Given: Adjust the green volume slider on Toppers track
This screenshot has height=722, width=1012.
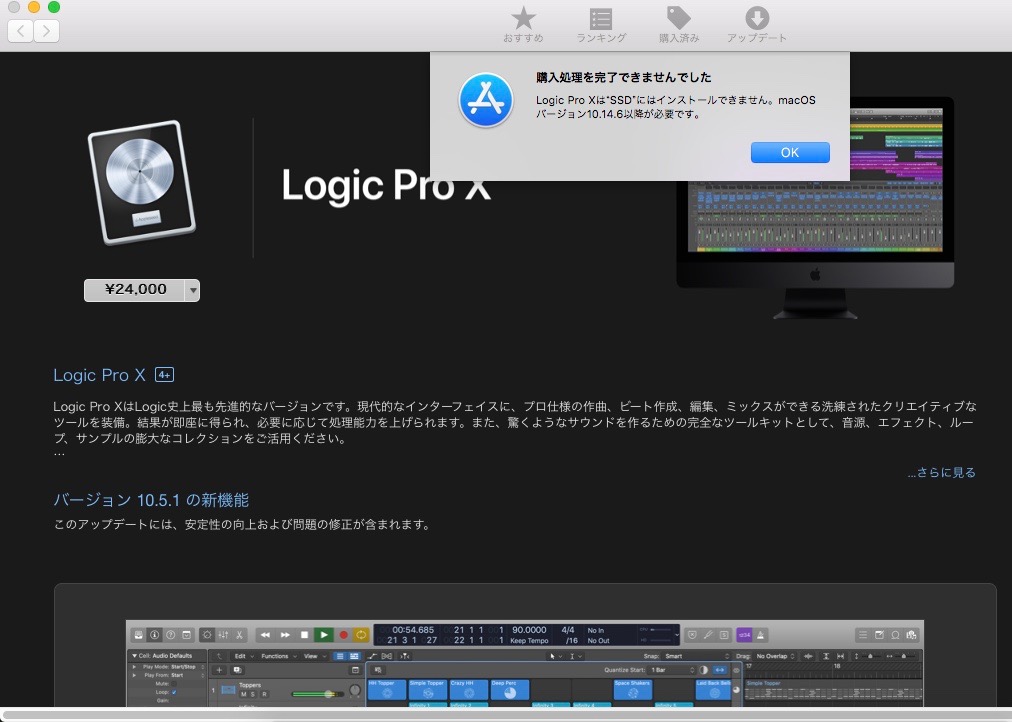Looking at the screenshot, I should click(327, 693).
